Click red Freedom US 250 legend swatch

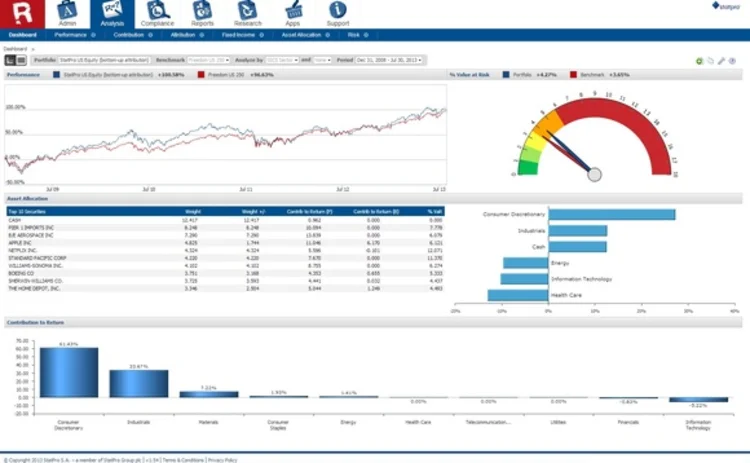click(201, 75)
